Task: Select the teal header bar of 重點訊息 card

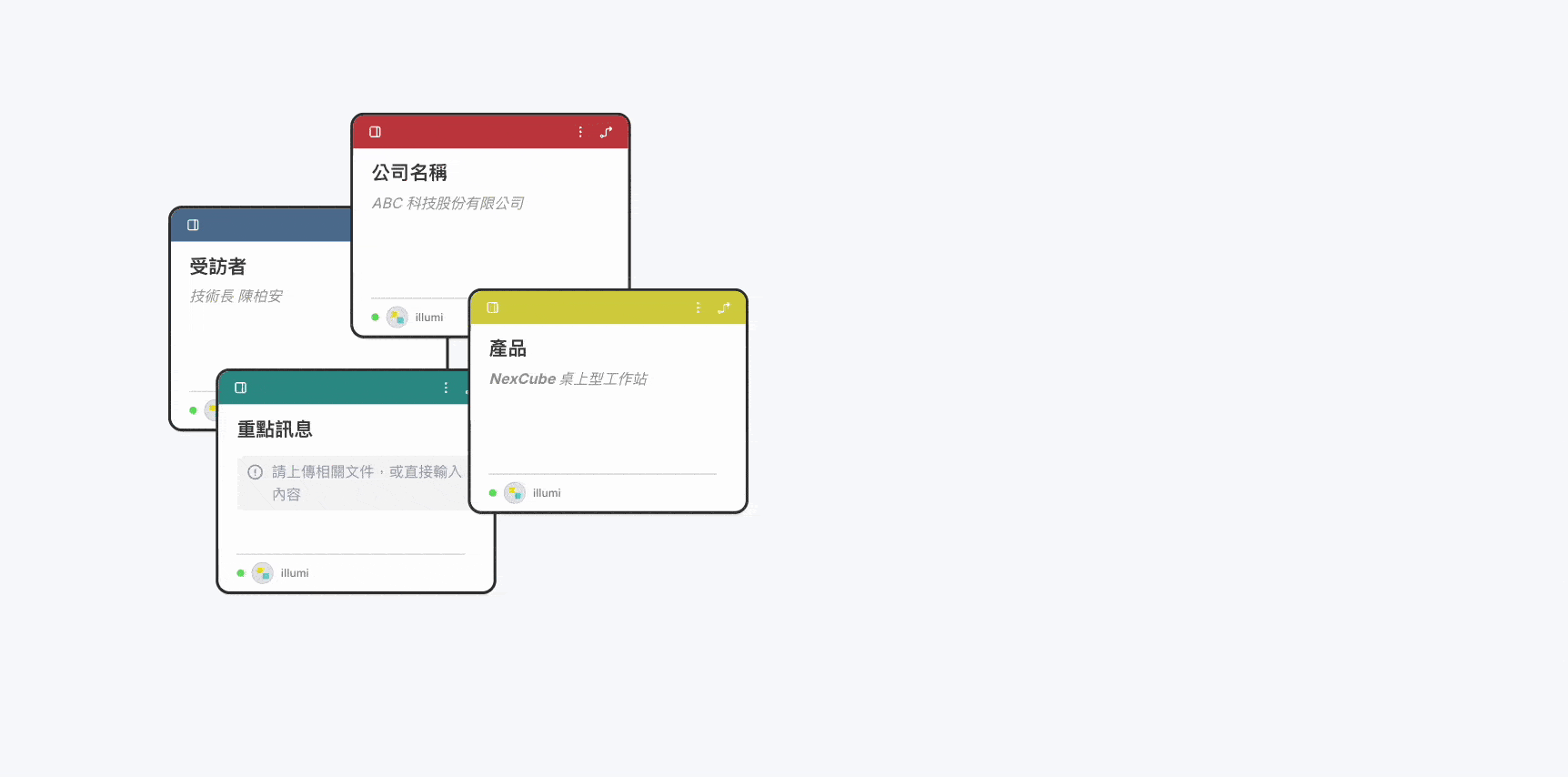Action: [344, 388]
